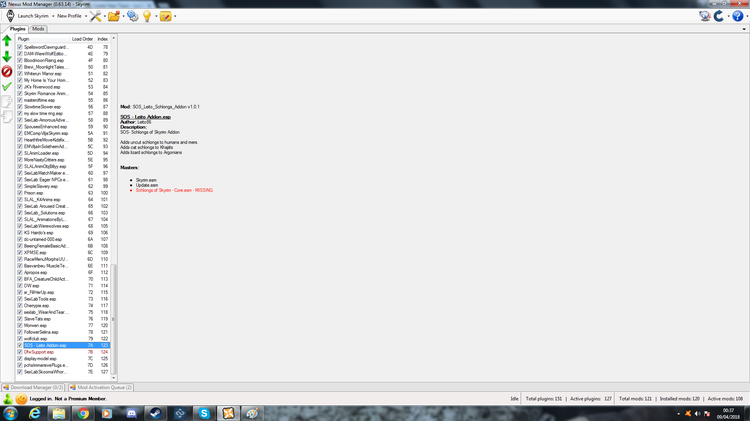This screenshot has width=750, height=421.
Task: Open the New Profile dropdown arrow
Action: pyautogui.click(x=86, y=16)
